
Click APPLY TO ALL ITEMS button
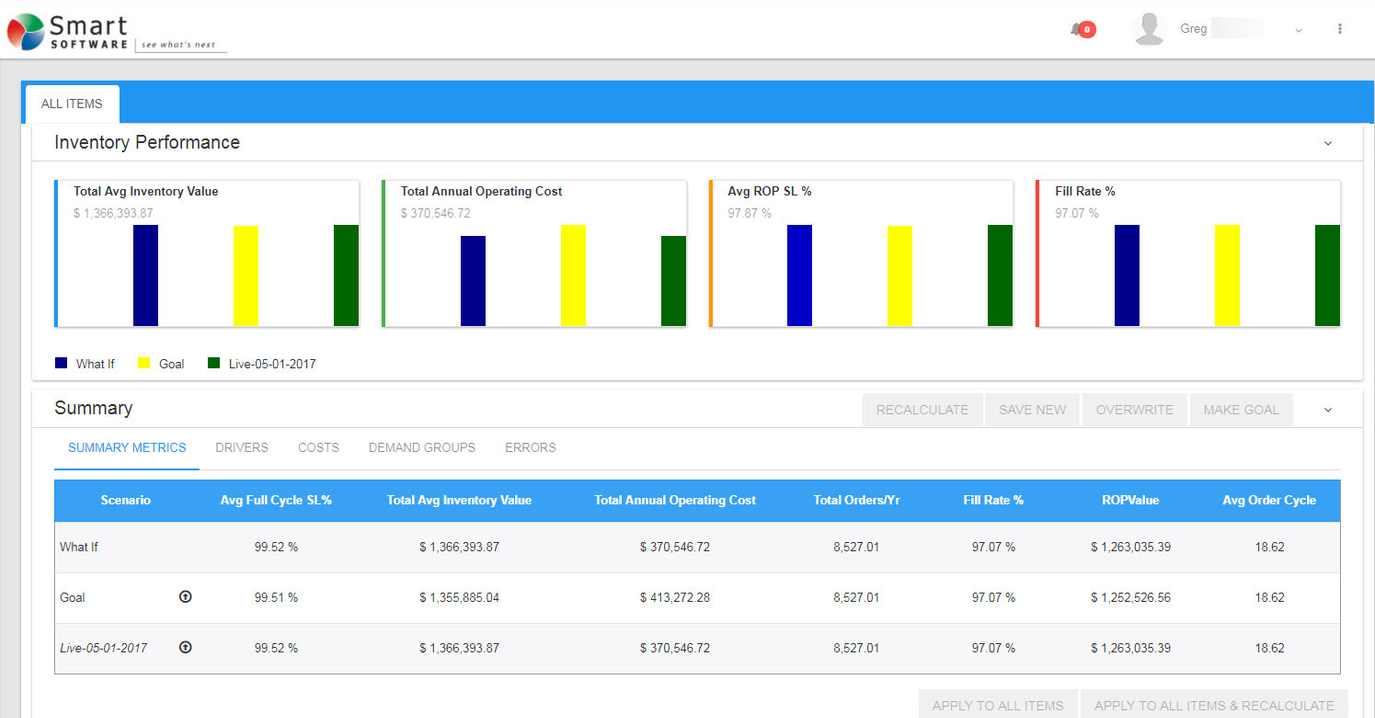point(998,704)
